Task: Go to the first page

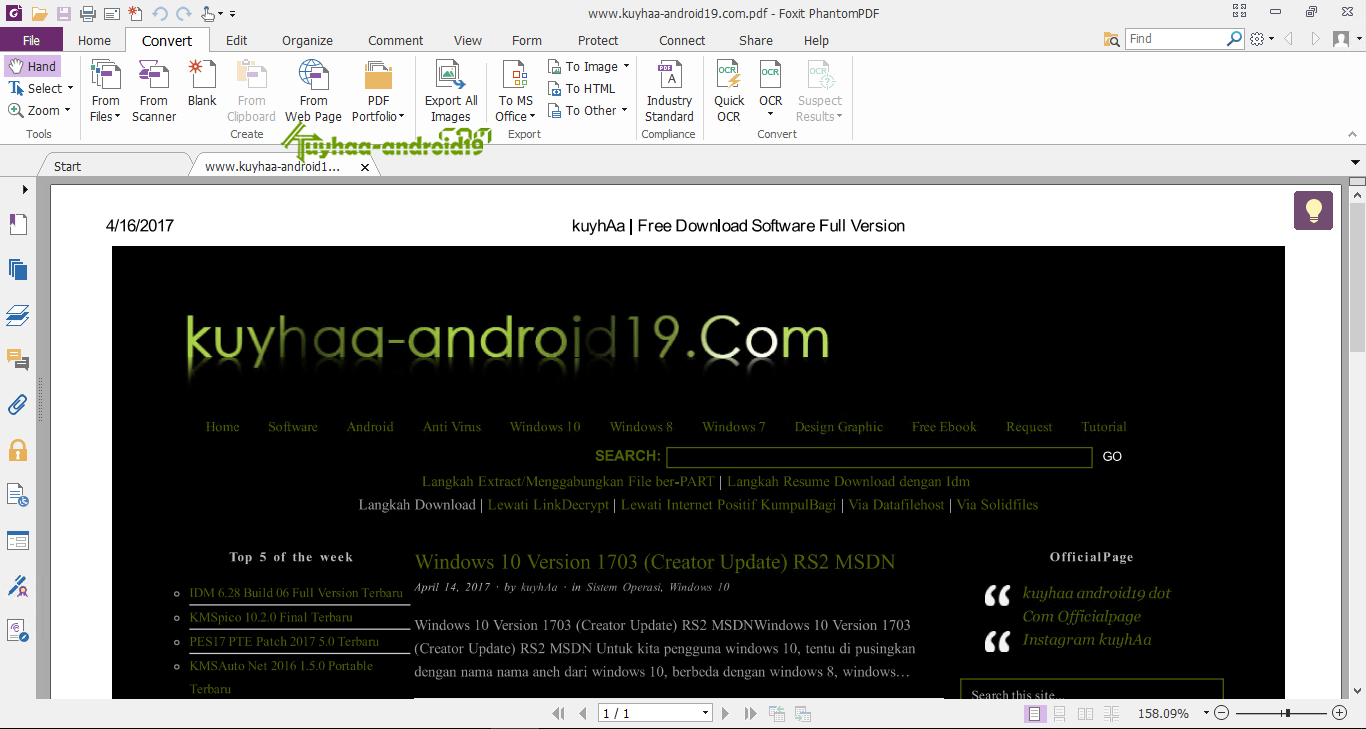Action: (558, 713)
